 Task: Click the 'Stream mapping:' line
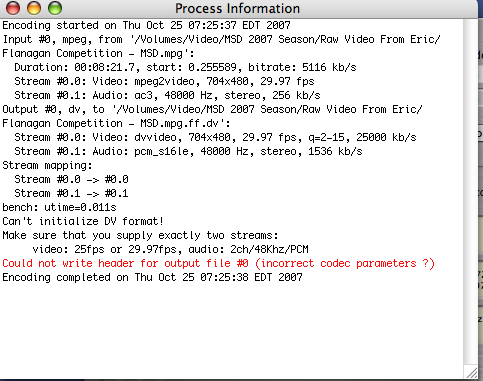point(47,165)
